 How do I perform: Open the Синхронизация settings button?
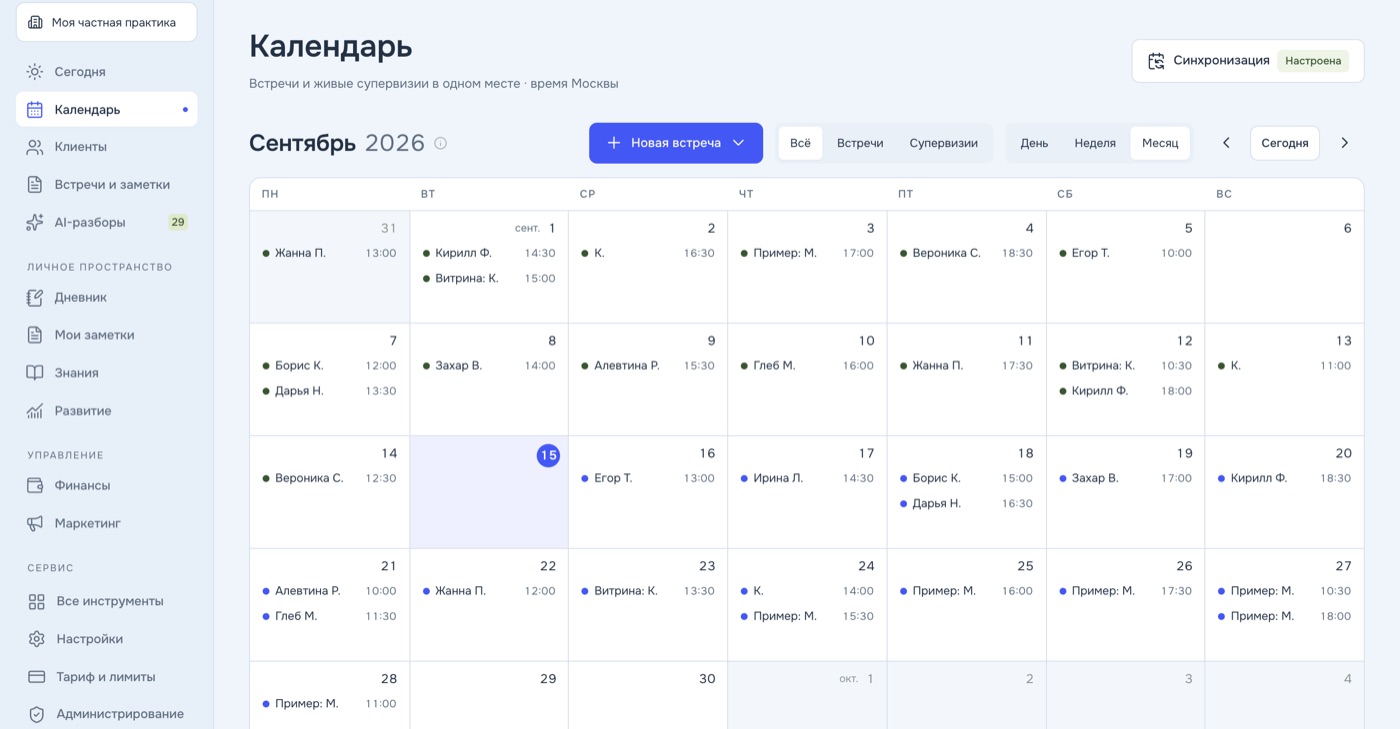[x=1248, y=61]
